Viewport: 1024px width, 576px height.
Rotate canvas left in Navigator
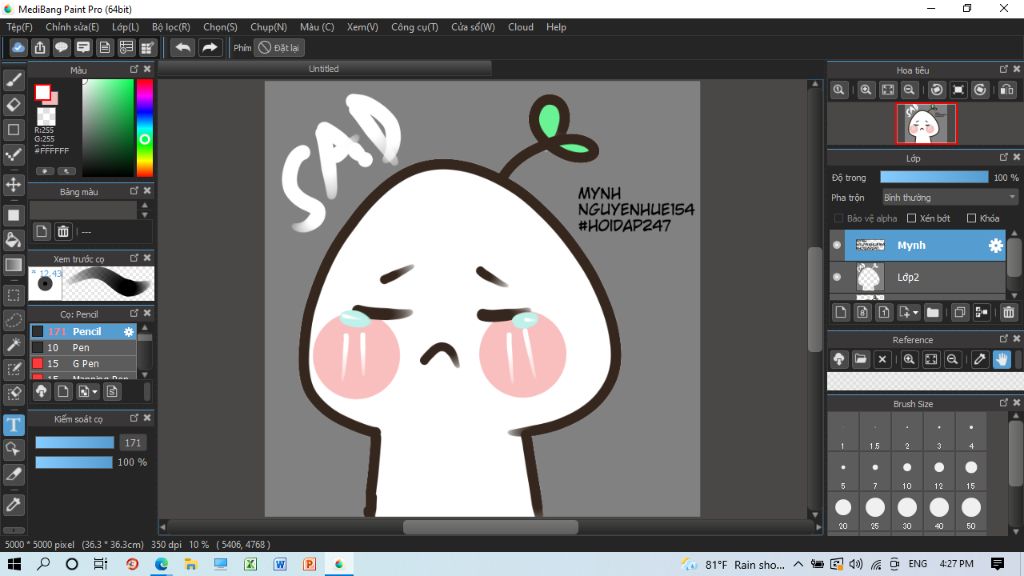[936, 90]
